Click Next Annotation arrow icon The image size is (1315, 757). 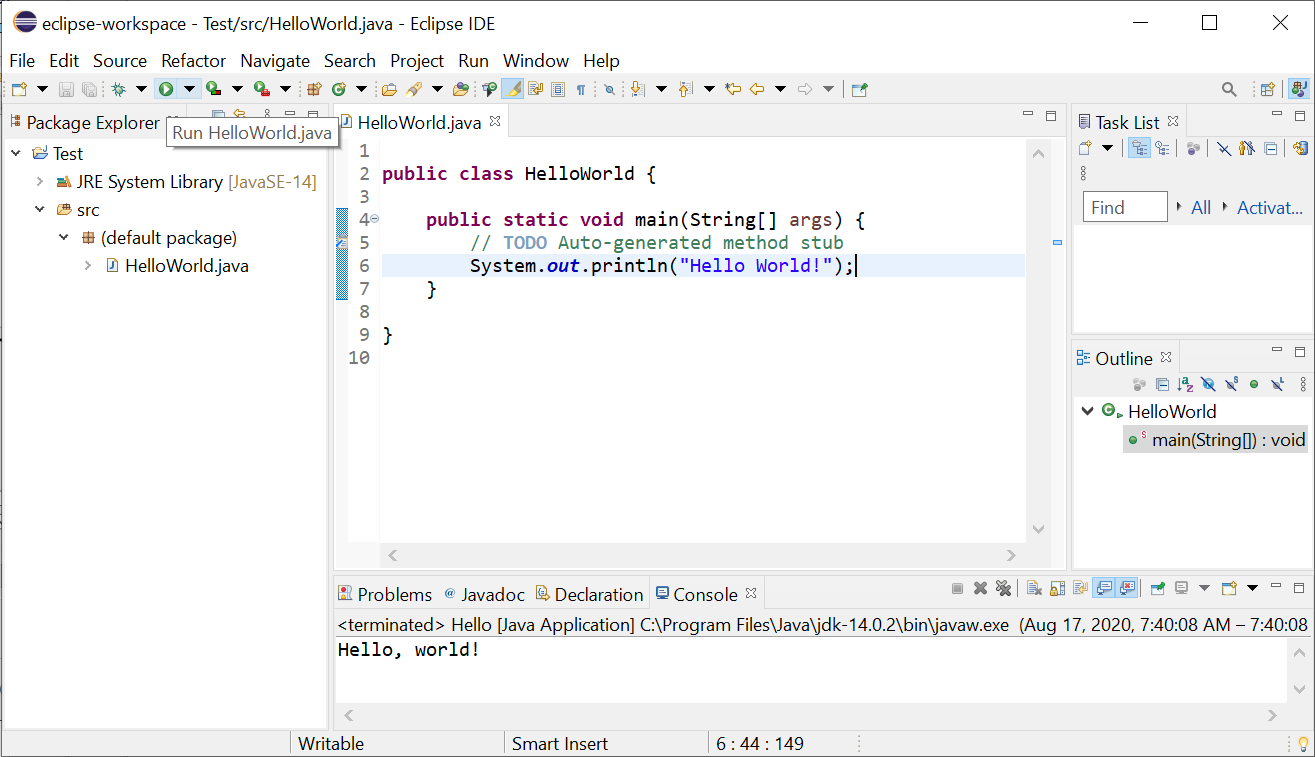pos(637,89)
